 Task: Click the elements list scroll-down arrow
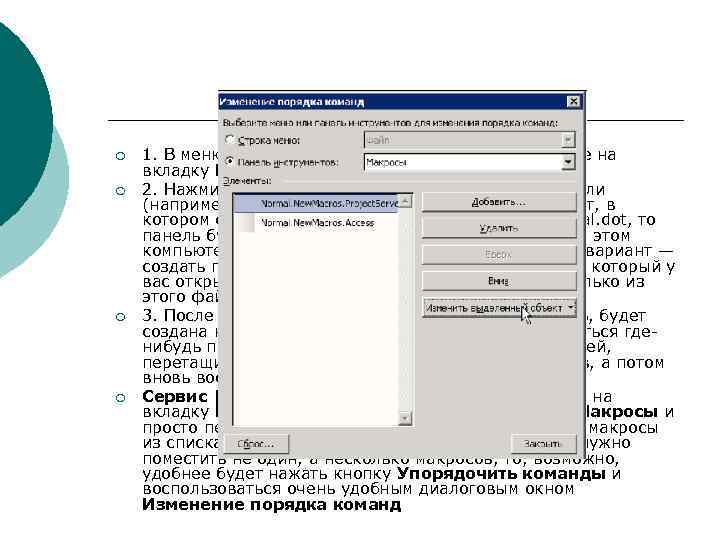(405, 418)
